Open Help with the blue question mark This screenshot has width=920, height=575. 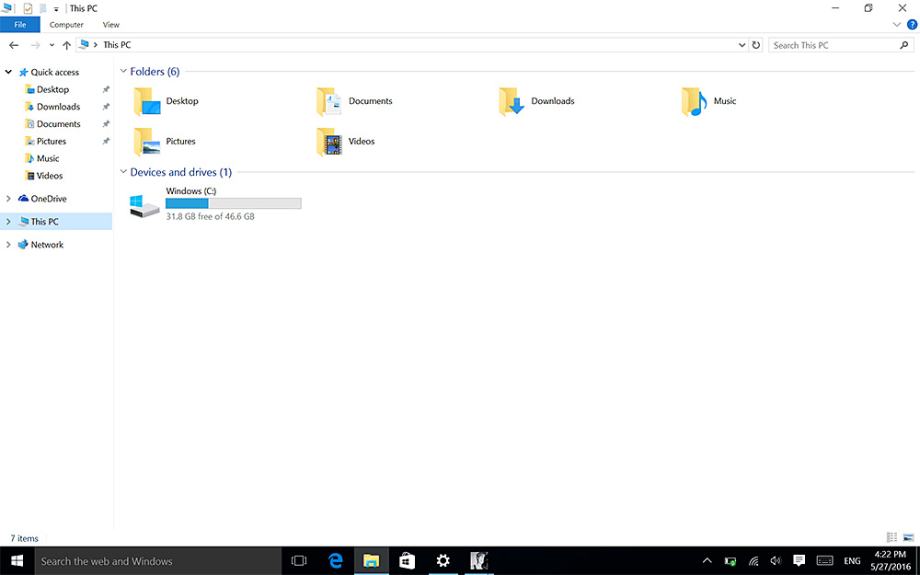tap(912, 25)
